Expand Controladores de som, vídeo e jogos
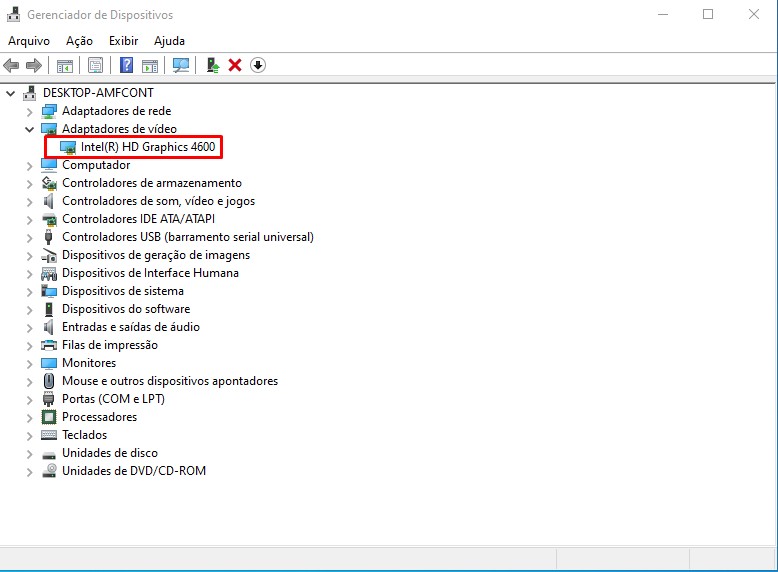This screenshot has height=572, width=778. tap(29, 201)
